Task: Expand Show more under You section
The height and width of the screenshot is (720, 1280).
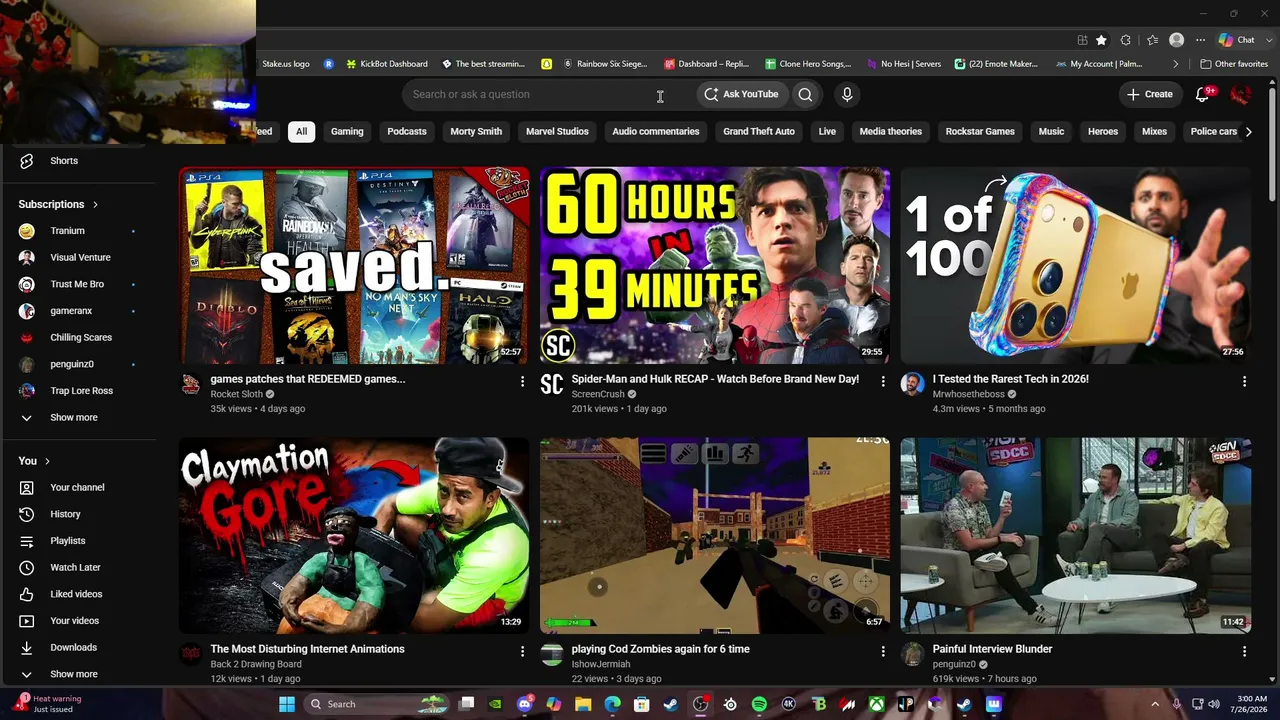Action: [73, 674]
